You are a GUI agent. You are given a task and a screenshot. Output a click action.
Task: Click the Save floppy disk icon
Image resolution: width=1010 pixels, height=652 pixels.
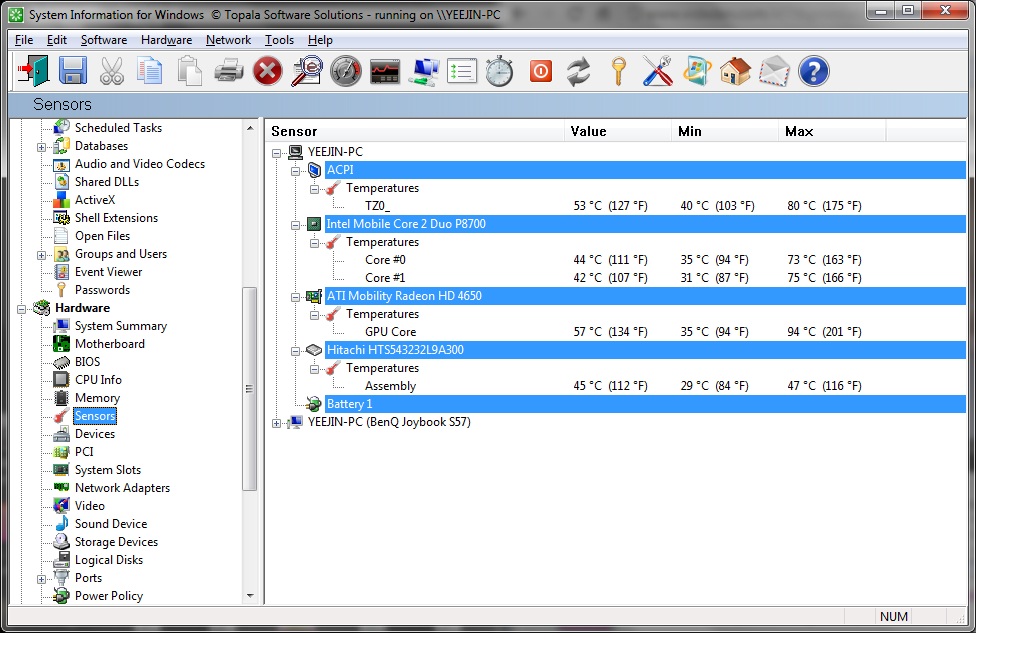73,71
